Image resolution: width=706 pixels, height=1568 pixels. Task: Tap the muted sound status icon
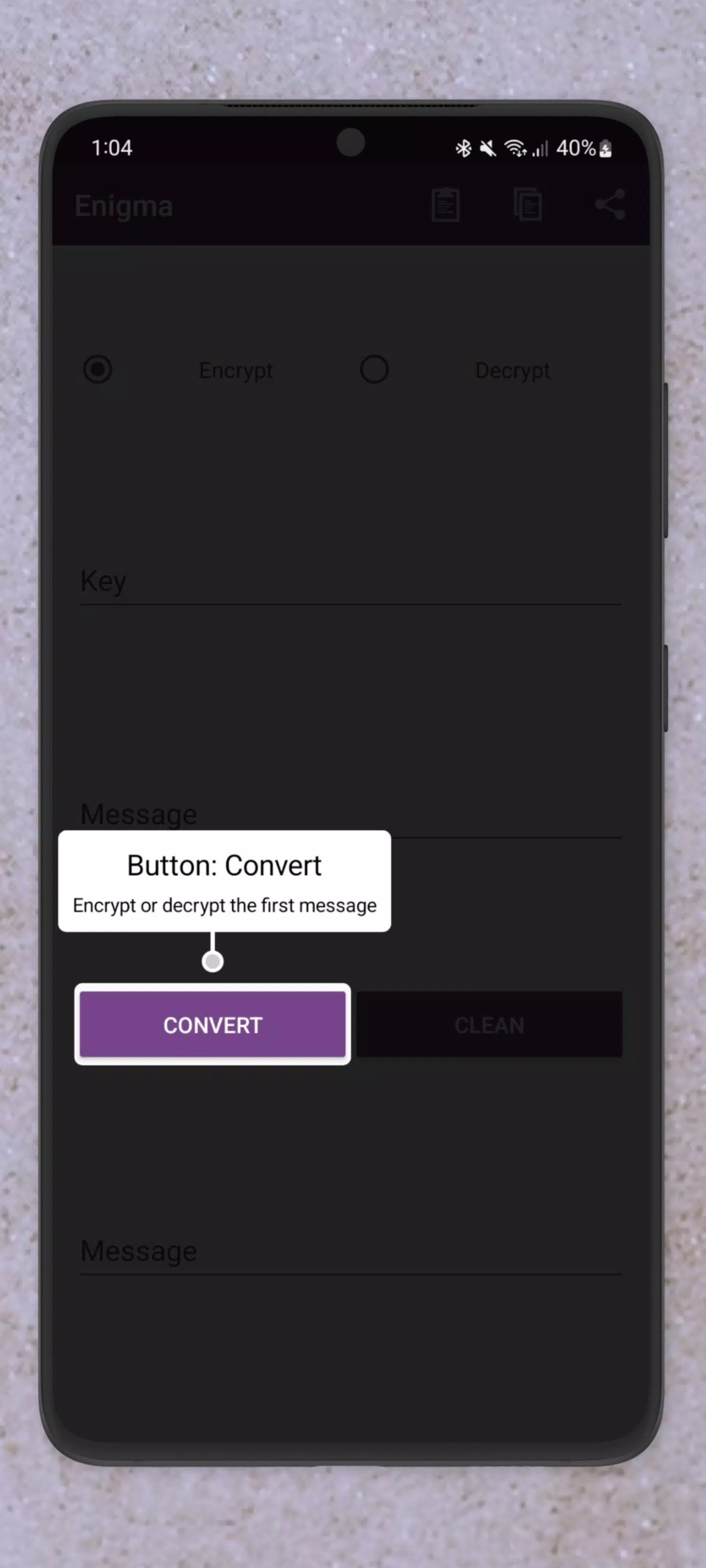[487, 148]
